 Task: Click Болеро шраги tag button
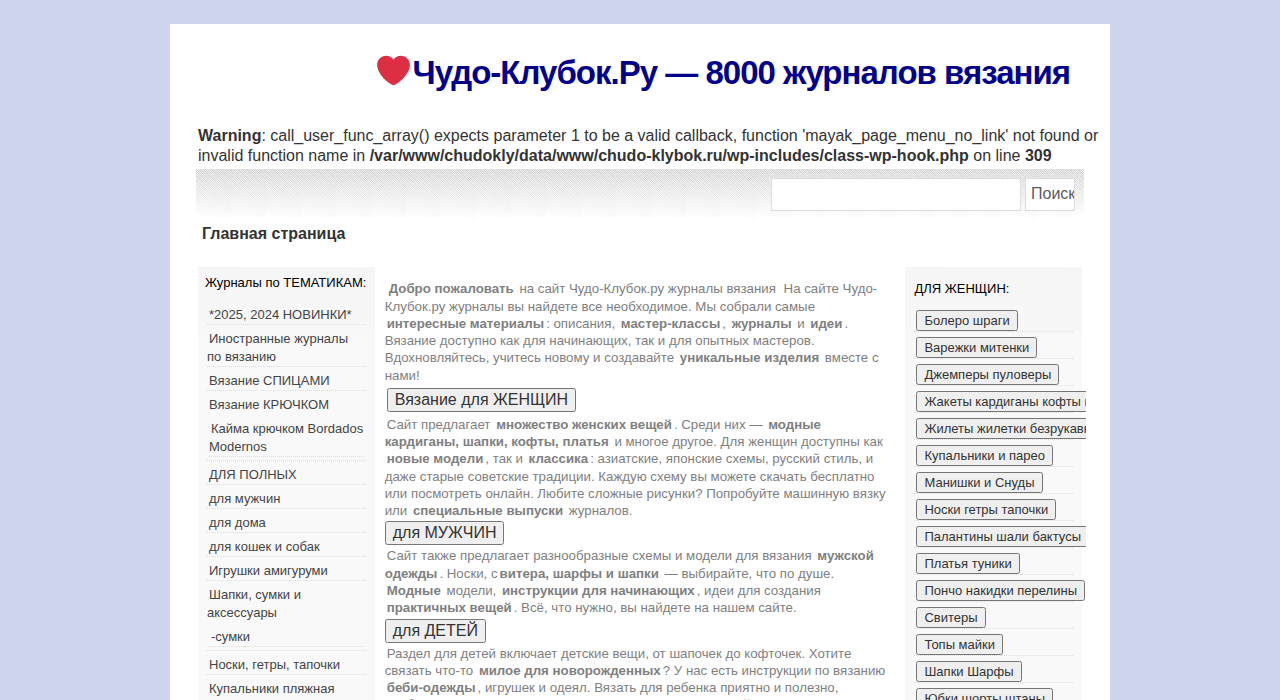[x=967, y=320]
